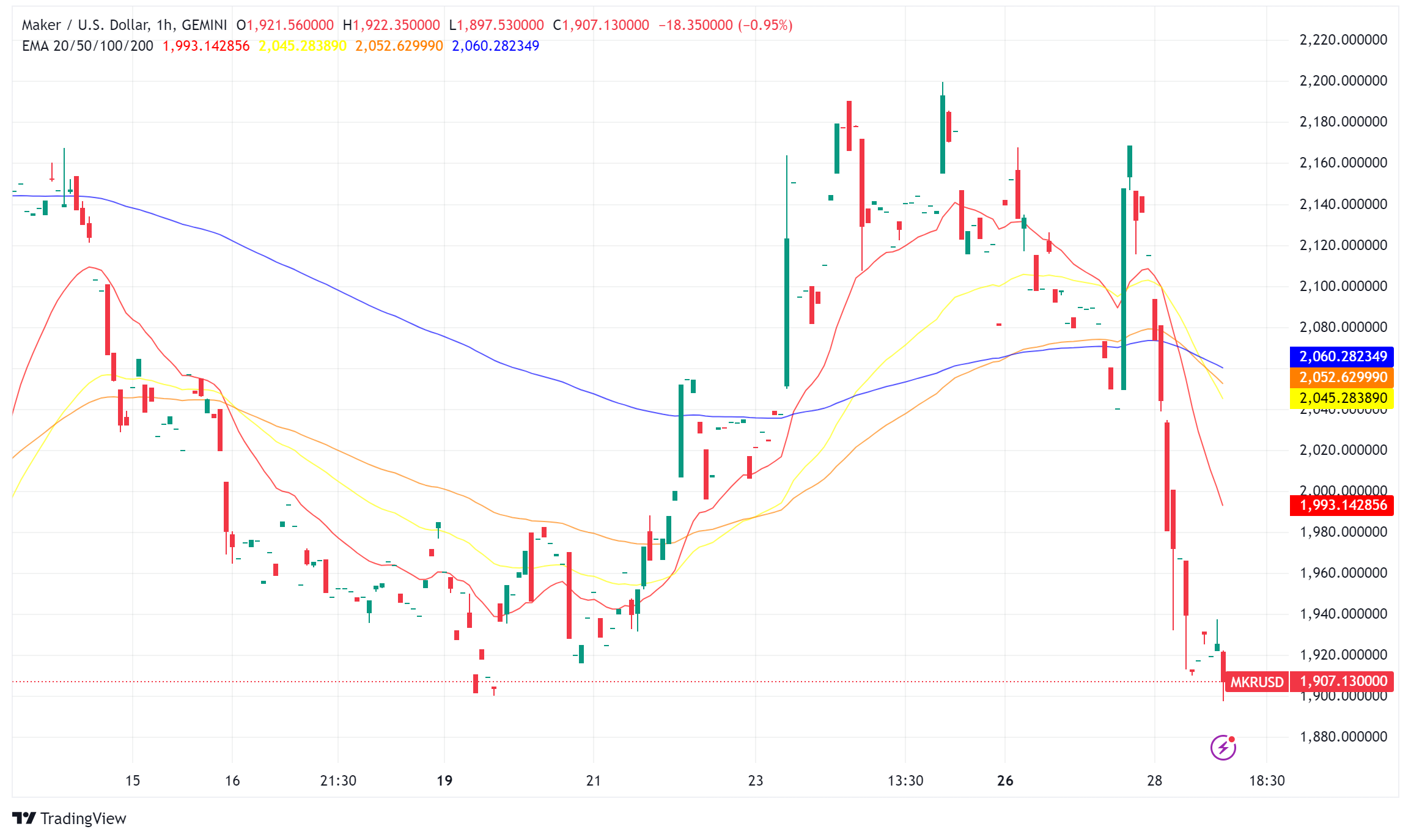Click the TradingView logo mark
1411x840 pixels.
pos(24,818)
